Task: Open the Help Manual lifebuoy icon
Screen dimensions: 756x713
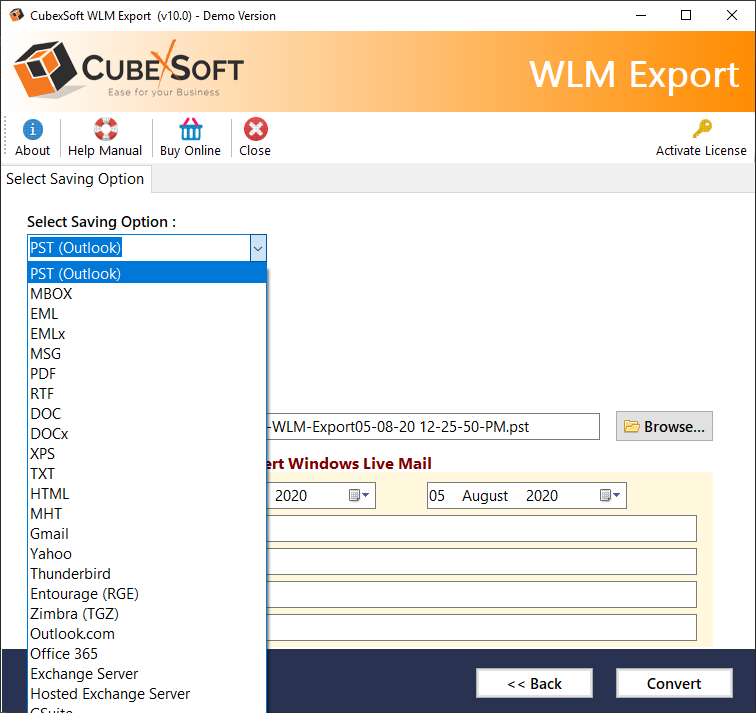Action: (105, 130)
